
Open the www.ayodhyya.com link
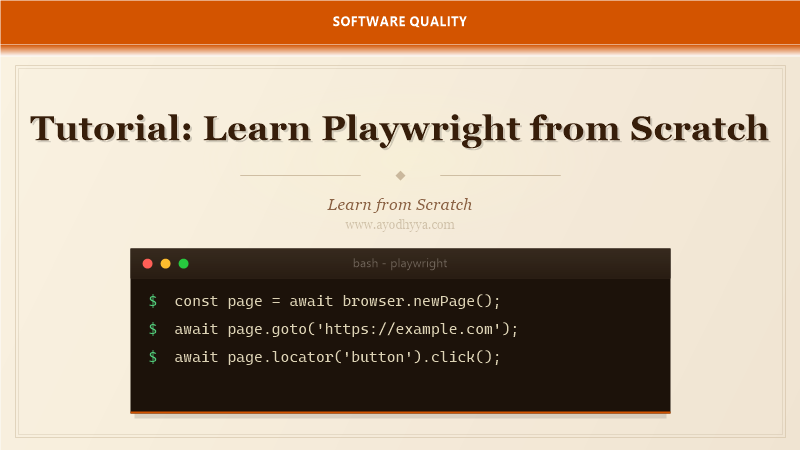[x=399, y=224]
